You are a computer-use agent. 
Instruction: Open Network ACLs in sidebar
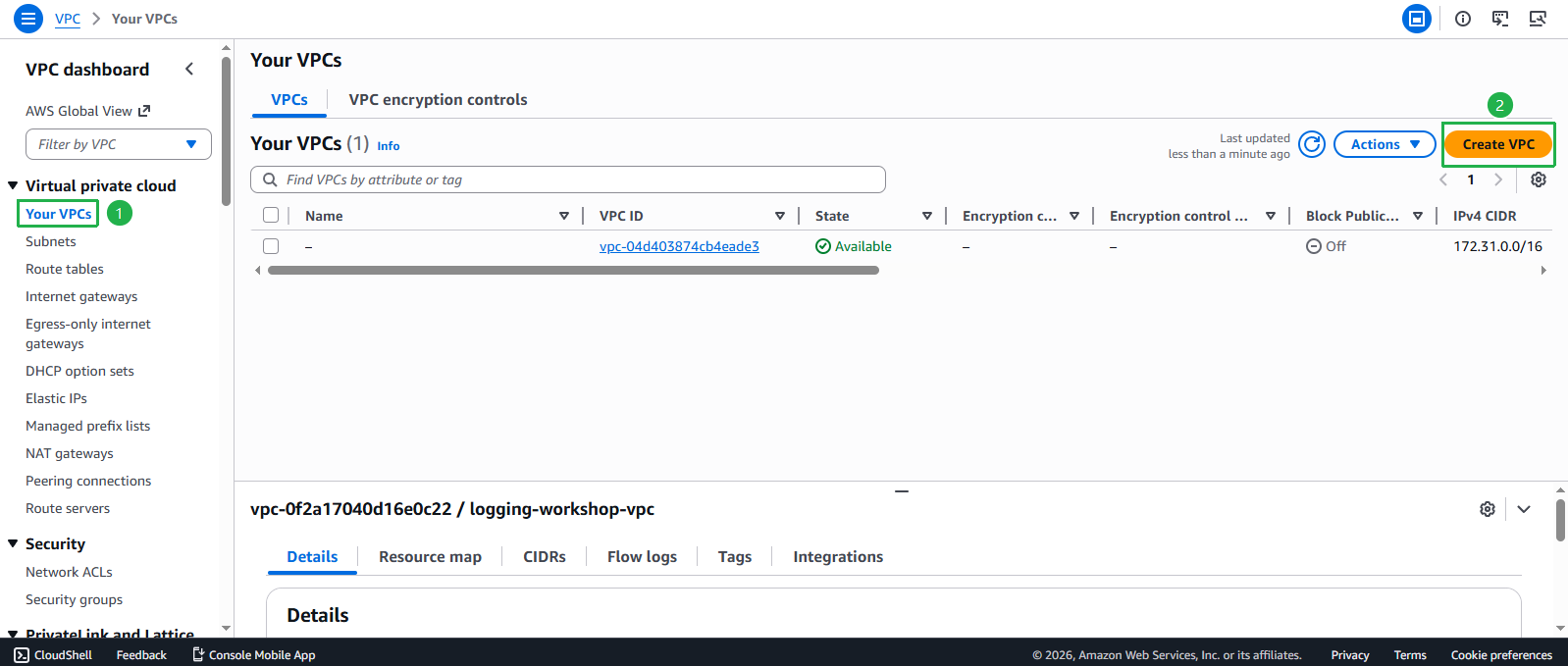pos(69,572)
